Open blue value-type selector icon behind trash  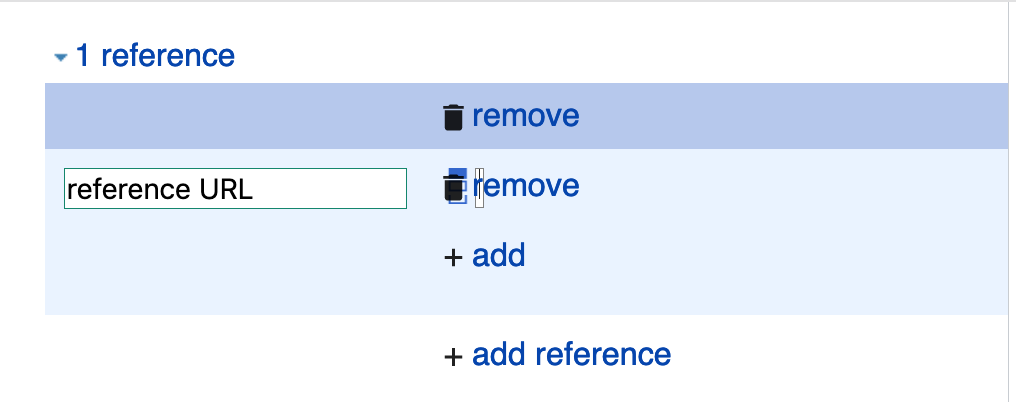point(459,187)
